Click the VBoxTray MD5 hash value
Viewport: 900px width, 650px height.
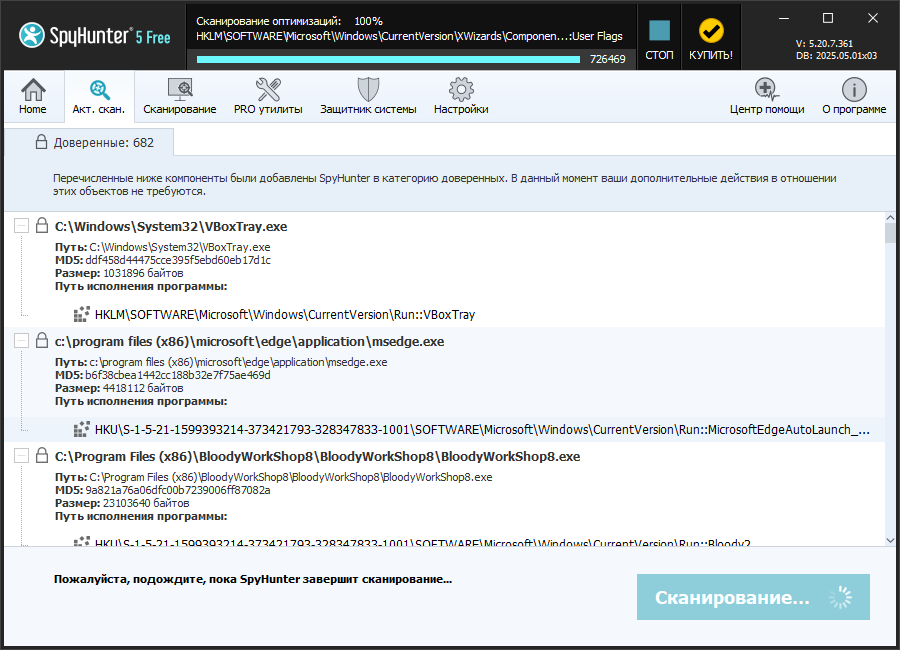tap(178, 260)
